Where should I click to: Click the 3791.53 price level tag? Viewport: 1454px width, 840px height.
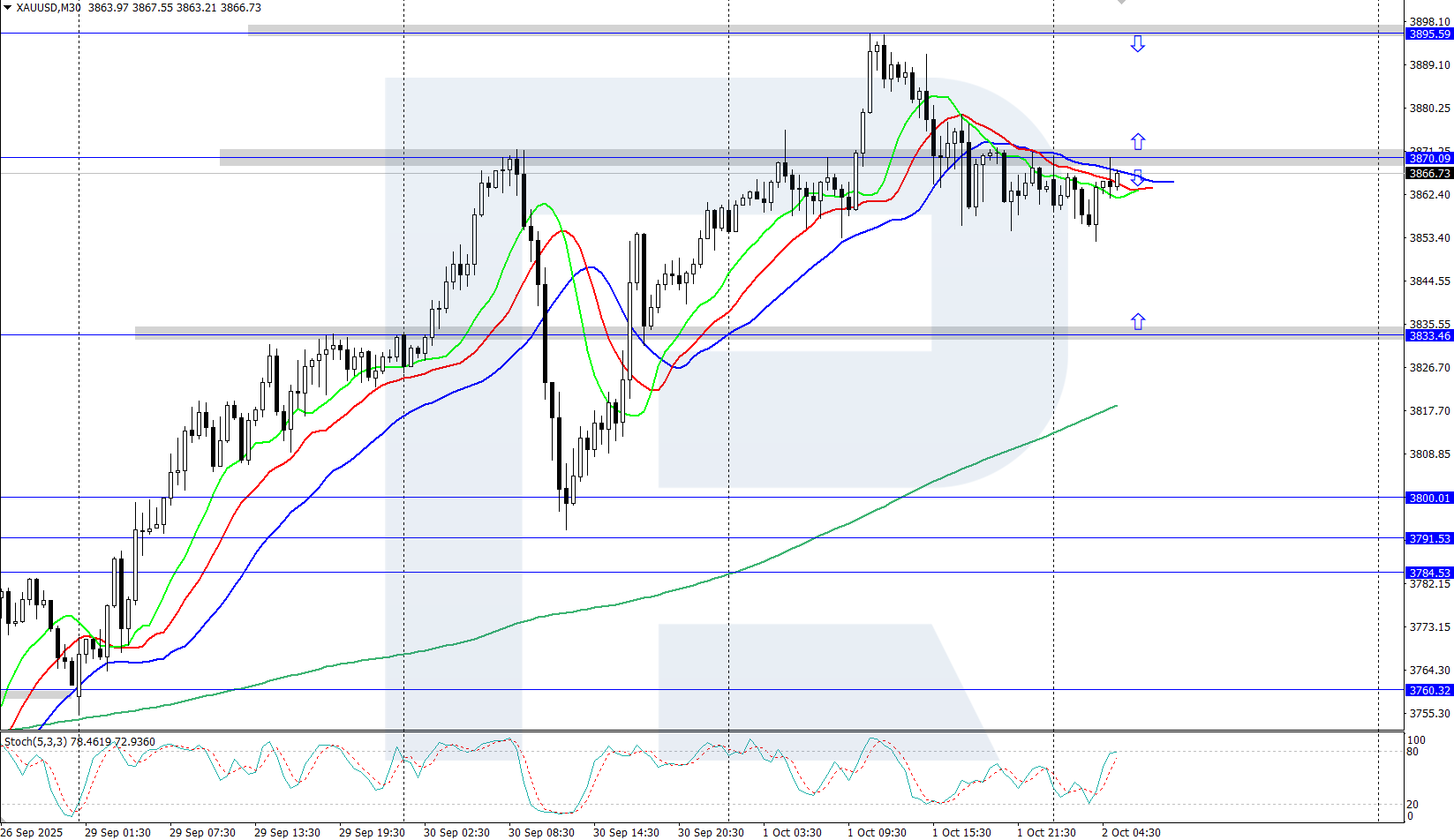tap(1428, 538)
